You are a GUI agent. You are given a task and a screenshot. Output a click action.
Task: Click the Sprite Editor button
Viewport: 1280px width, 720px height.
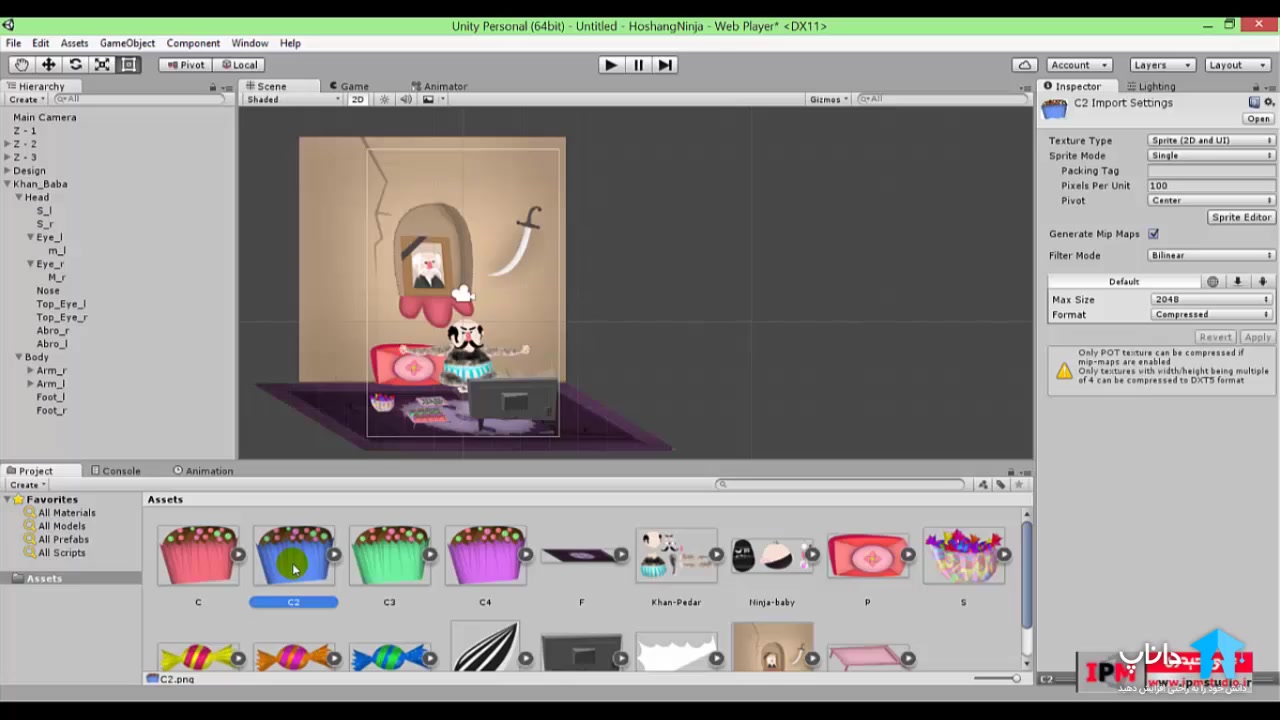[1241, 218]
